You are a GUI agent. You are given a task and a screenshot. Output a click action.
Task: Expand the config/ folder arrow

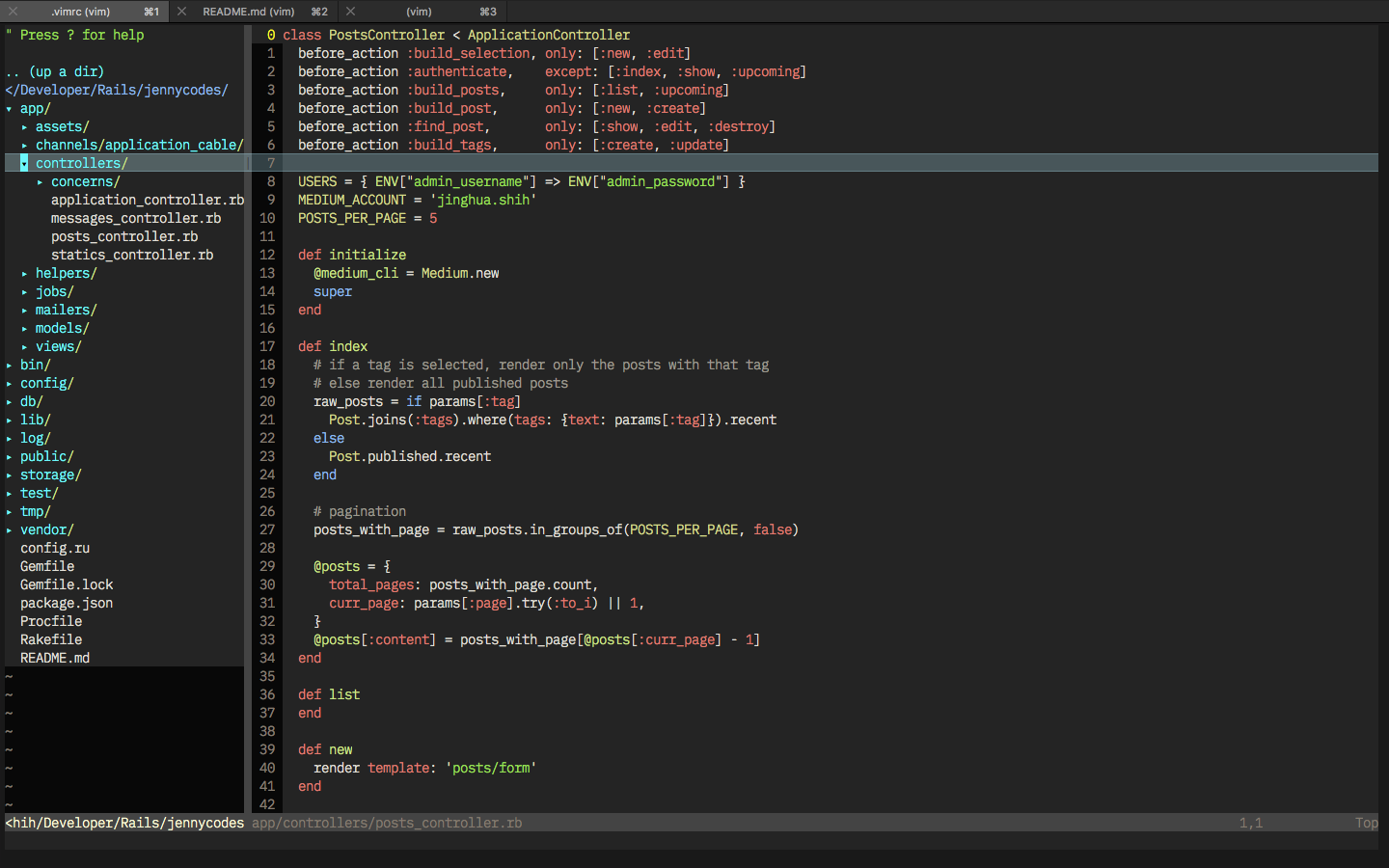point(9,384)
